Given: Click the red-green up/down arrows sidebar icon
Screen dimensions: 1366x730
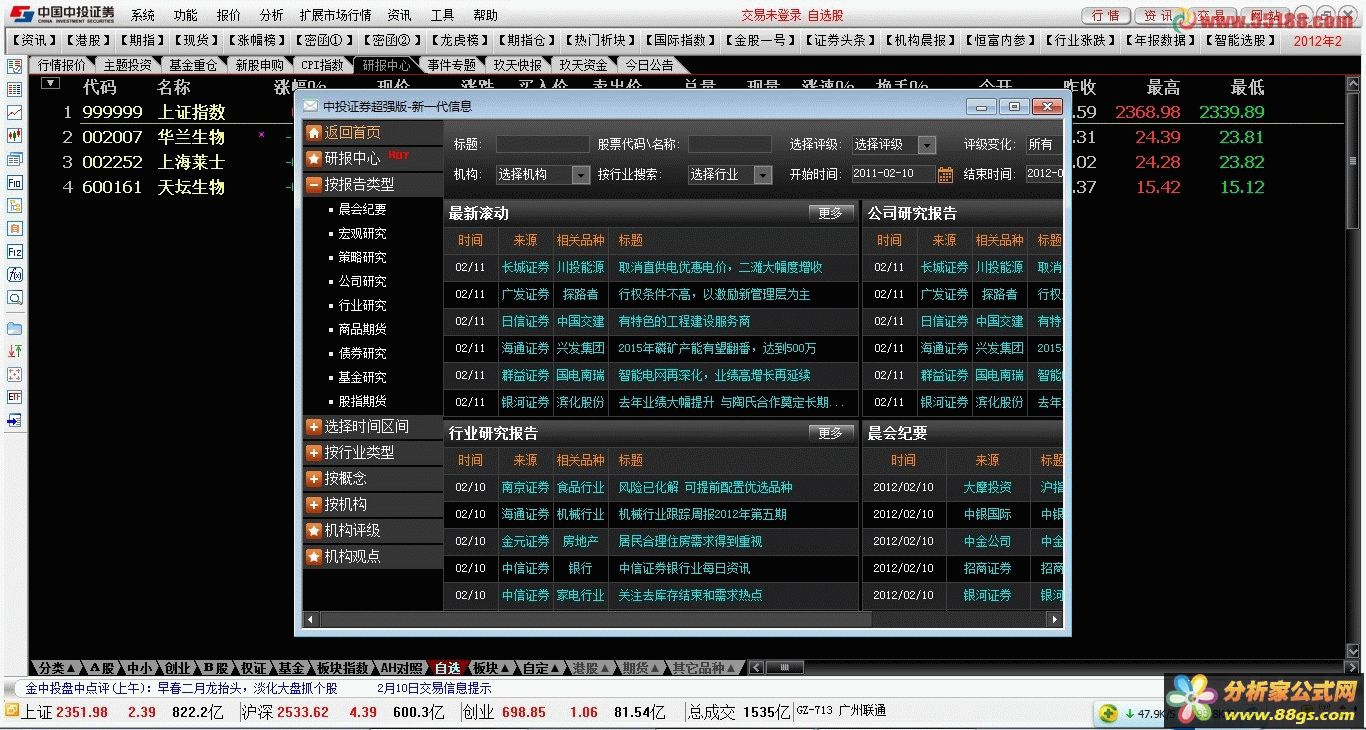Looking at the screenshot, I should [x=14, y=351].
